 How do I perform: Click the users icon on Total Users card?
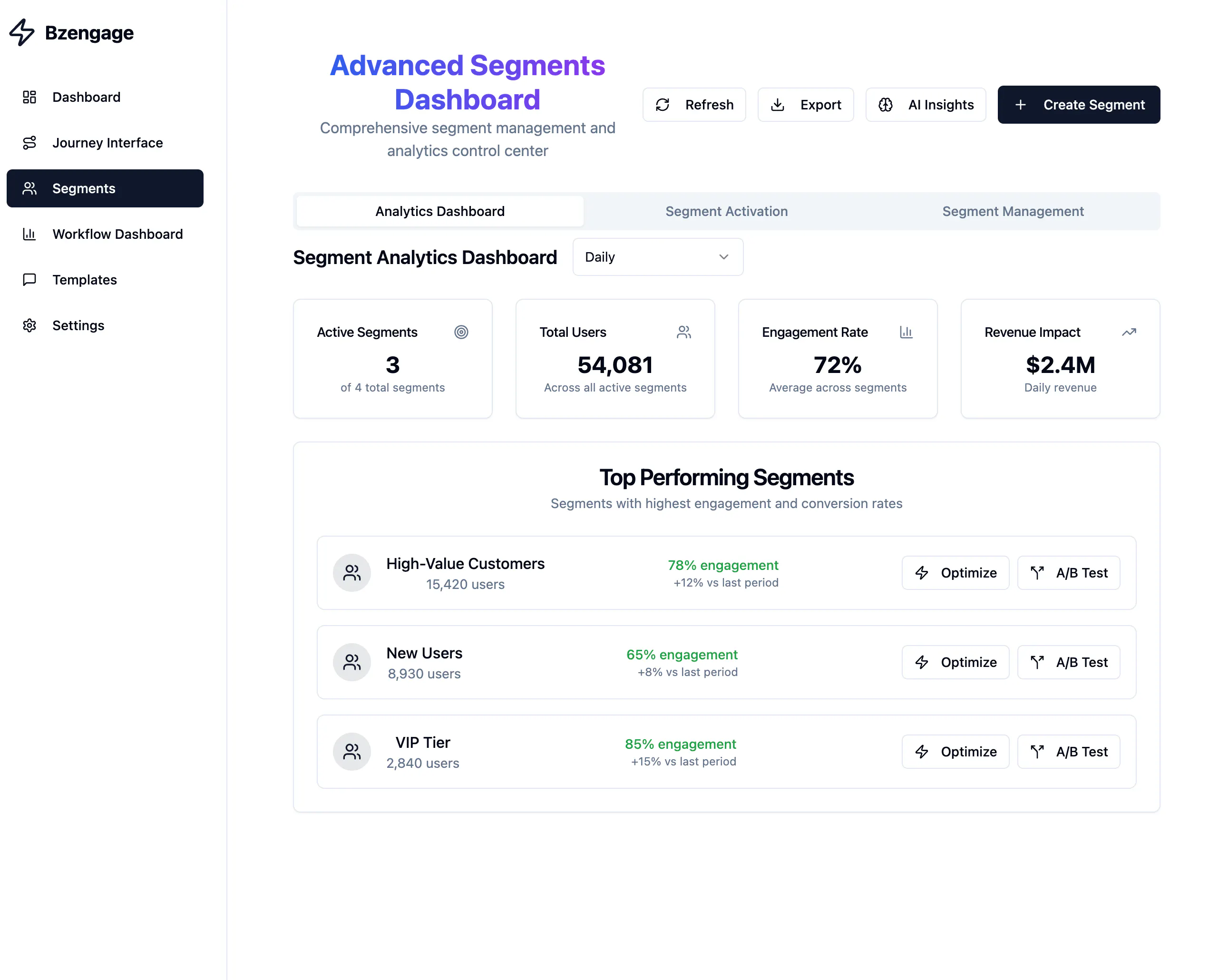click(x=683, y=332)
